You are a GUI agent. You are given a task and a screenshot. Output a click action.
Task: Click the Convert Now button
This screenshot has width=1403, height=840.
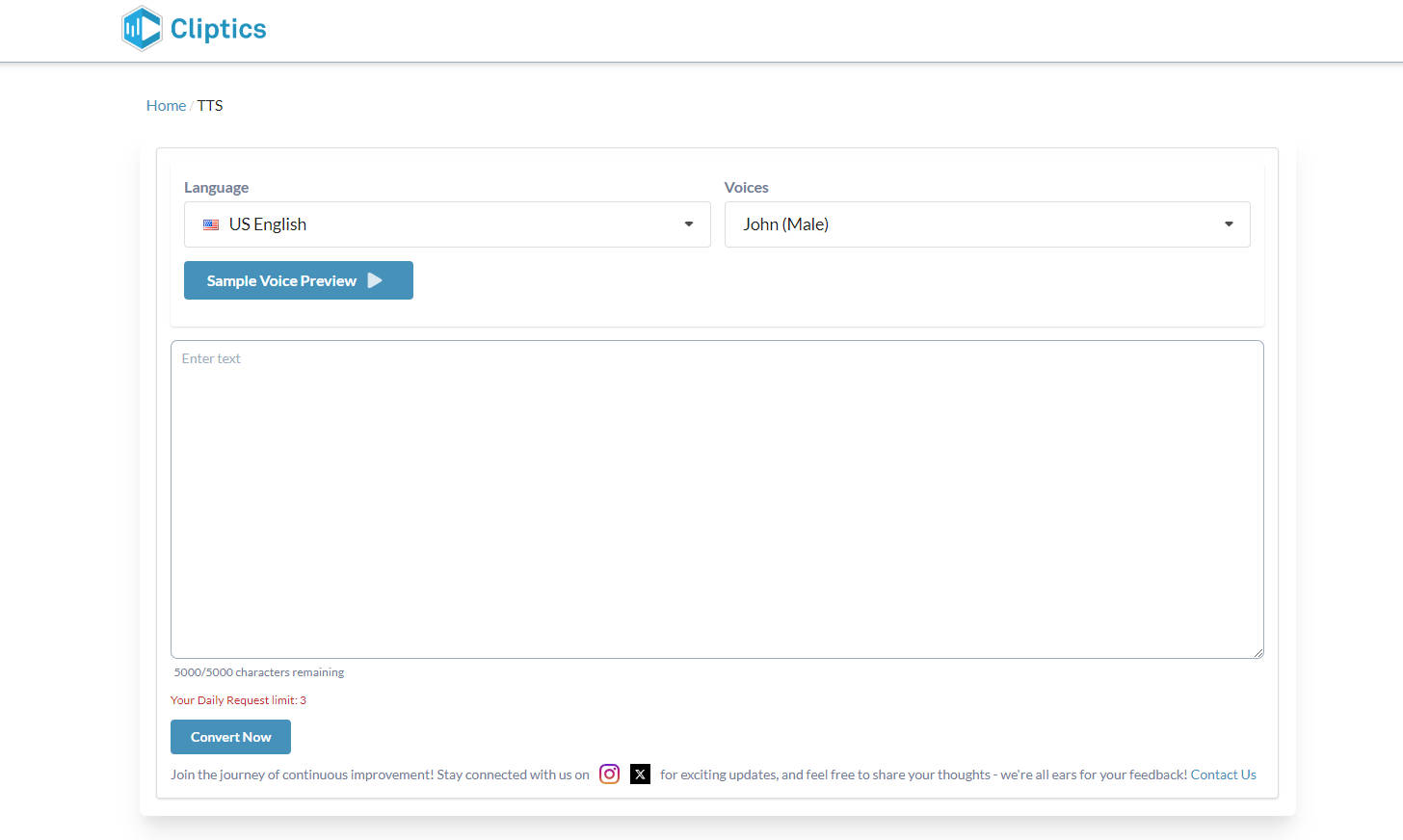[230, 737]
